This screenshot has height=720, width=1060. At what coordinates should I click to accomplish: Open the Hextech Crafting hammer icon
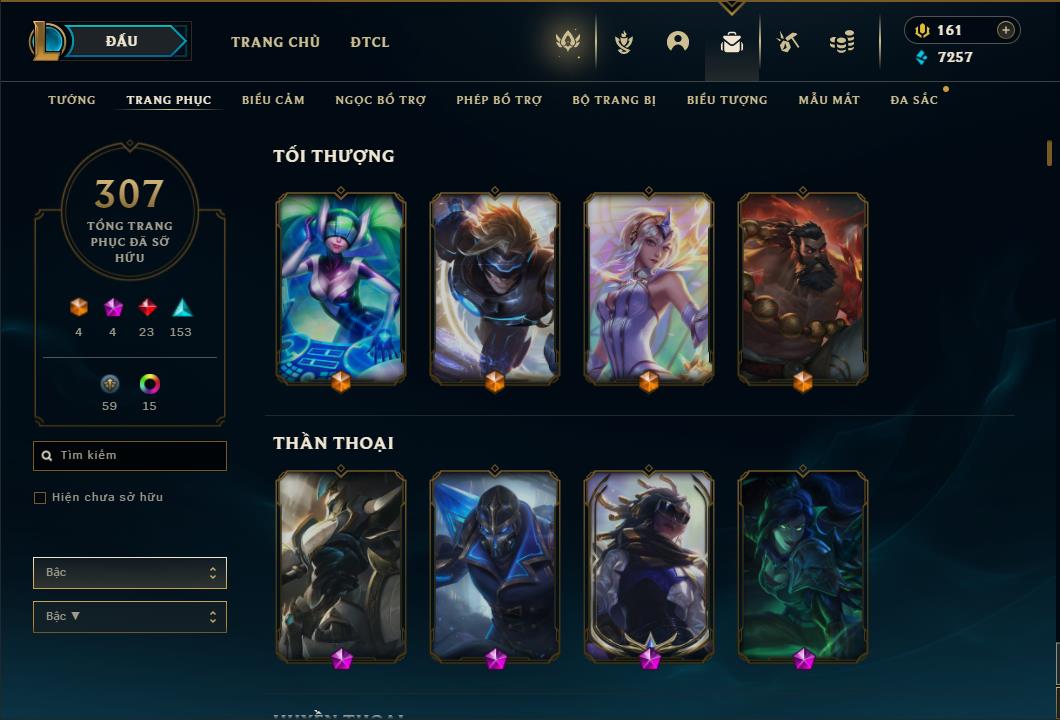point(788,42)
